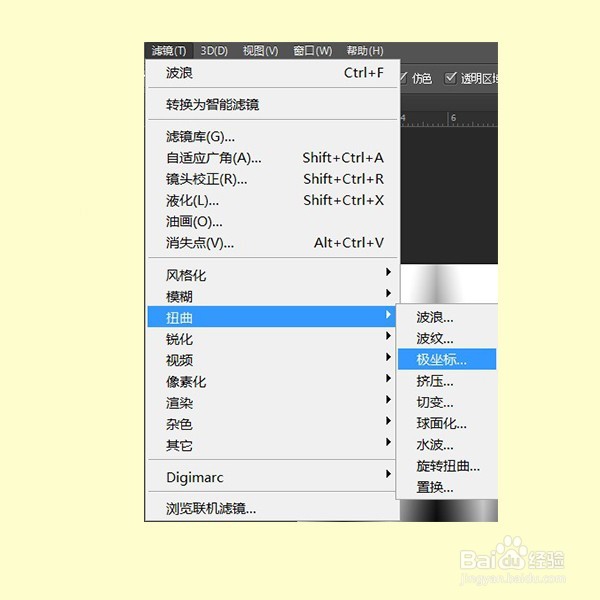Open the 窗口(W) menu
The height and width of the screenshot is (600, 600).
tap(312, 51)
